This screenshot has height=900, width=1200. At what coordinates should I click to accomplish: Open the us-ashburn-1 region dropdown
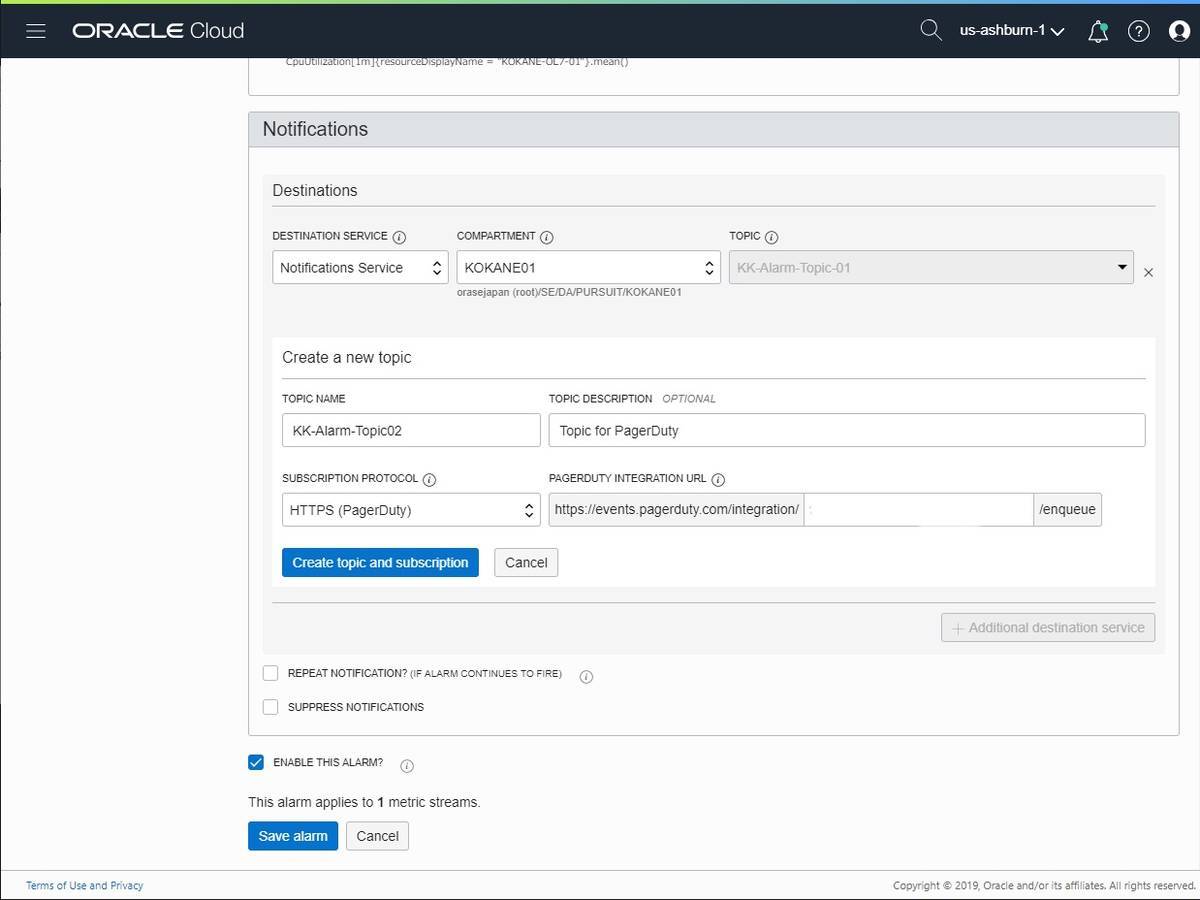(1011, 31)
